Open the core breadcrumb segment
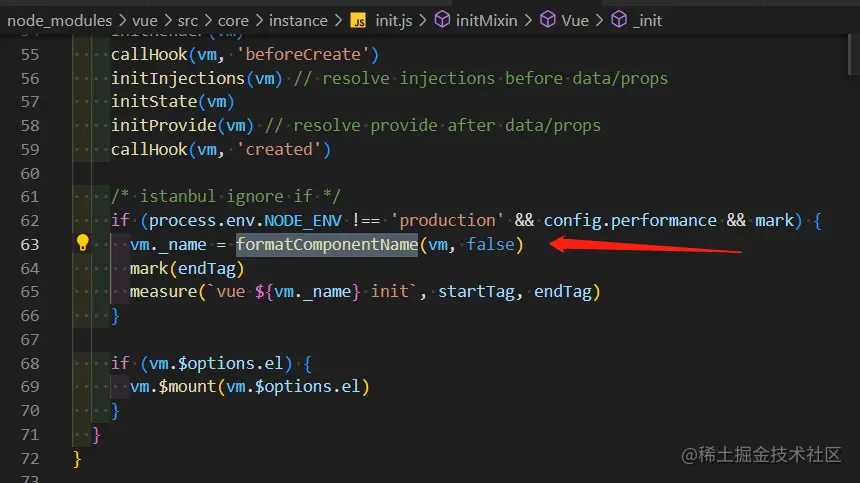The height and width of the screenshot is (483, 860). 233,21
